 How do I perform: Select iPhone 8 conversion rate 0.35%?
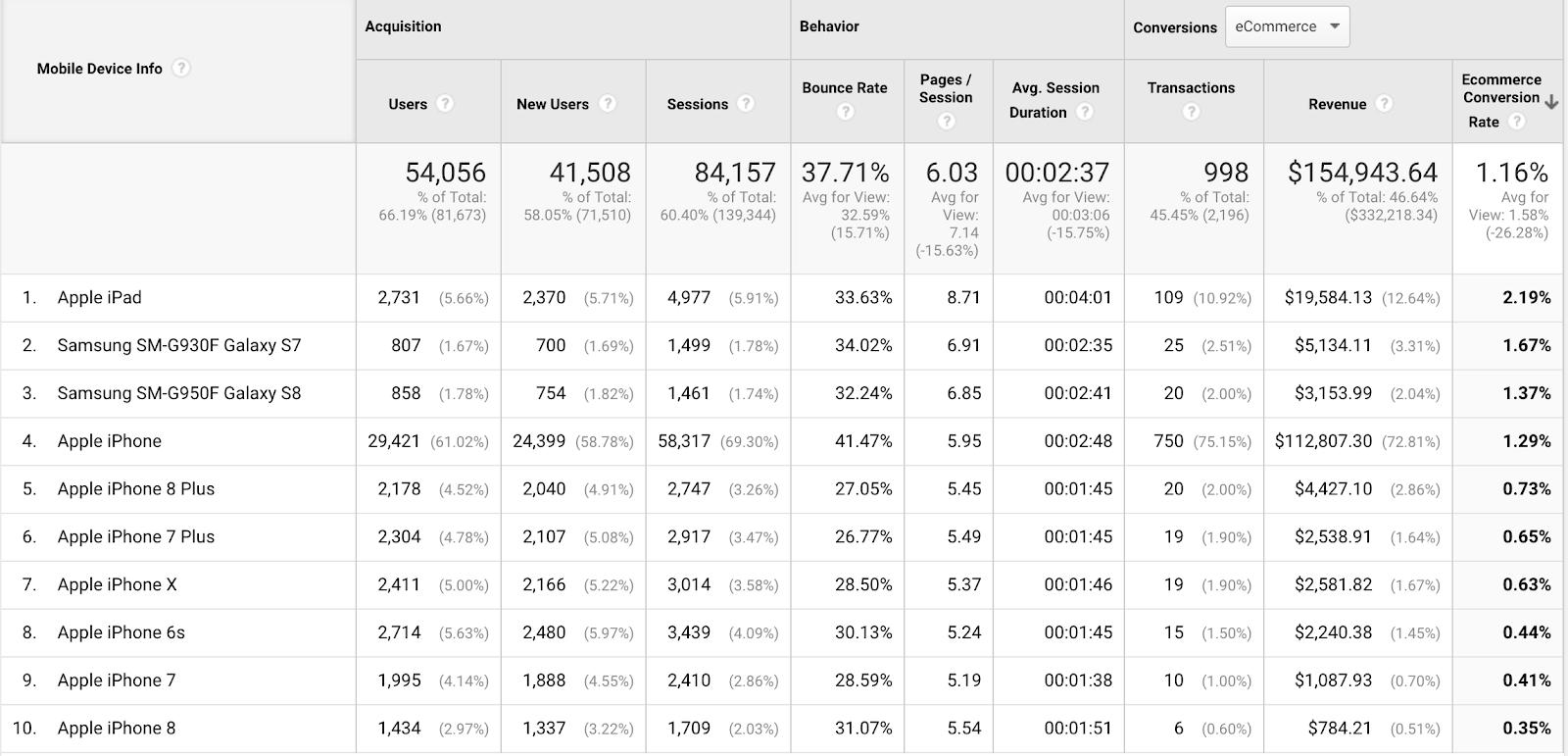coord(1527,728)
